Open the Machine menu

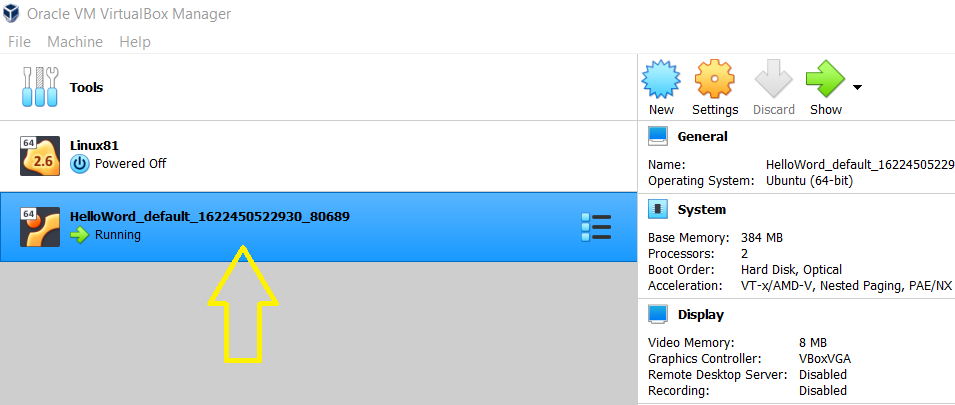coord(75,42)
